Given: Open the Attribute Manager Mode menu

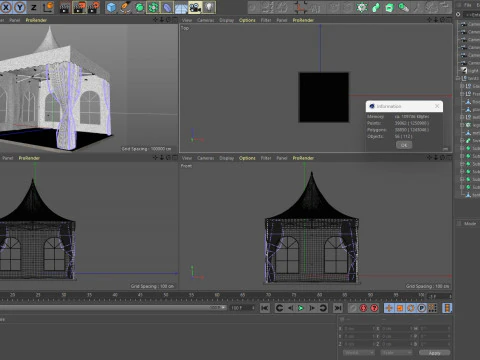Looking at the screenshot, I should tap(470, 224).
